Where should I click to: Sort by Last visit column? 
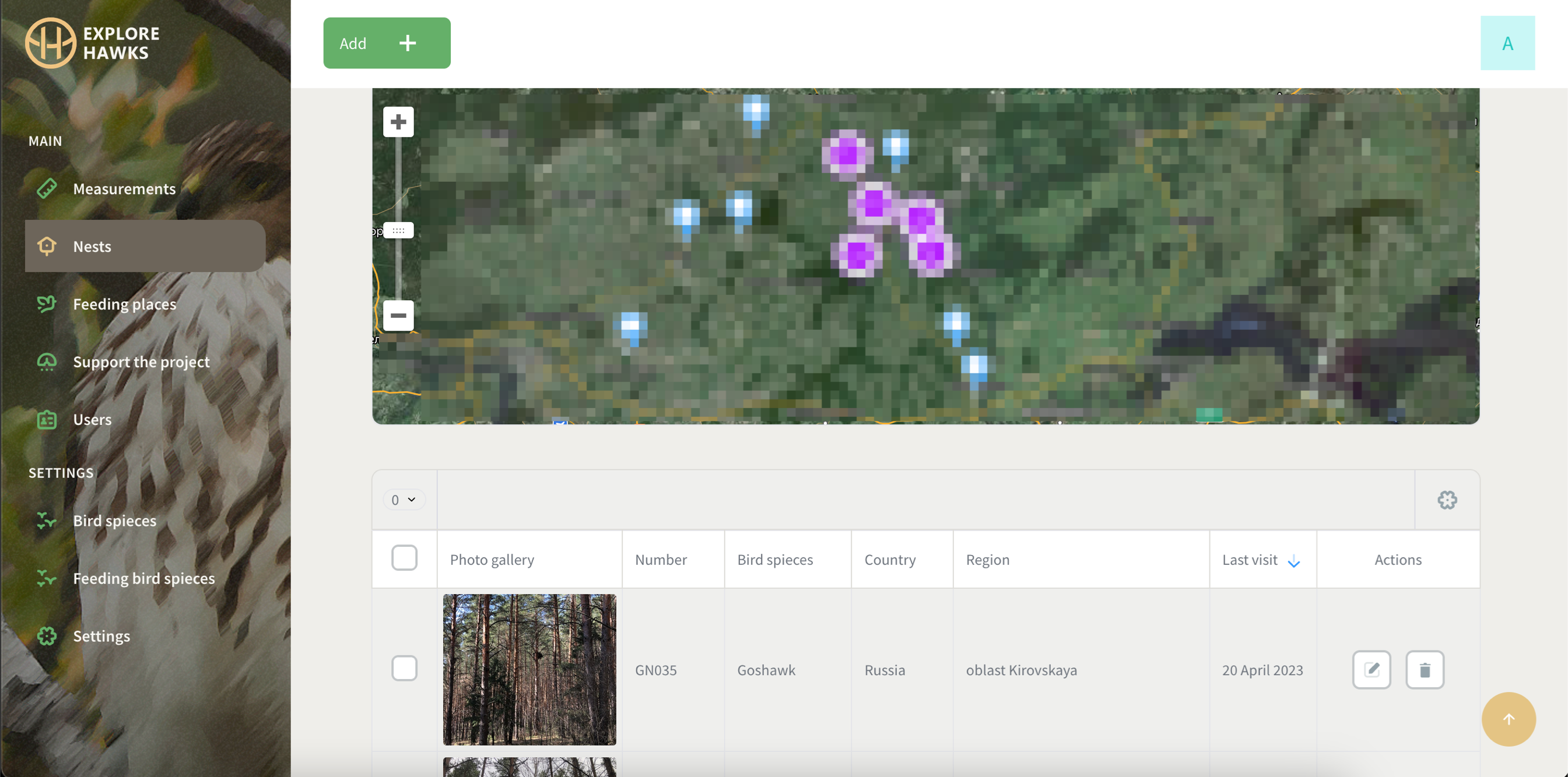[1262, 560]
